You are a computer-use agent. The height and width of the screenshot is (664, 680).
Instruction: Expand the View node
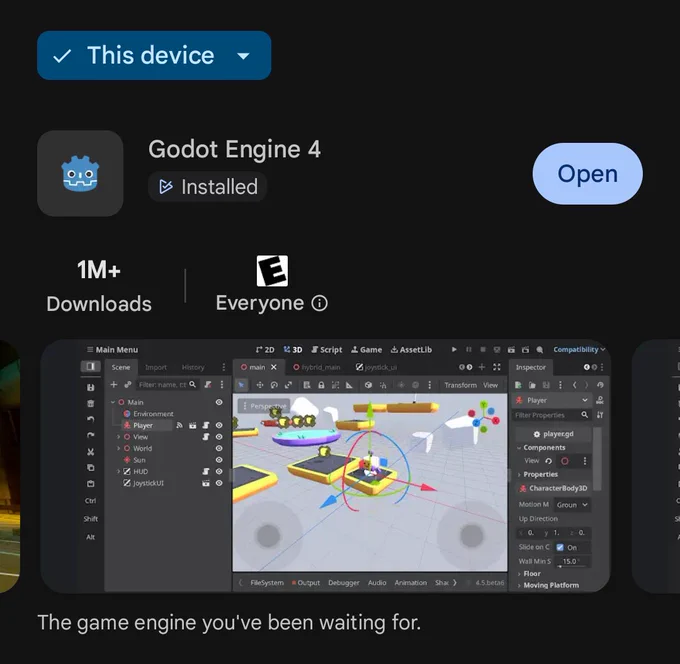pyautogui.click(x=118, y=437)
